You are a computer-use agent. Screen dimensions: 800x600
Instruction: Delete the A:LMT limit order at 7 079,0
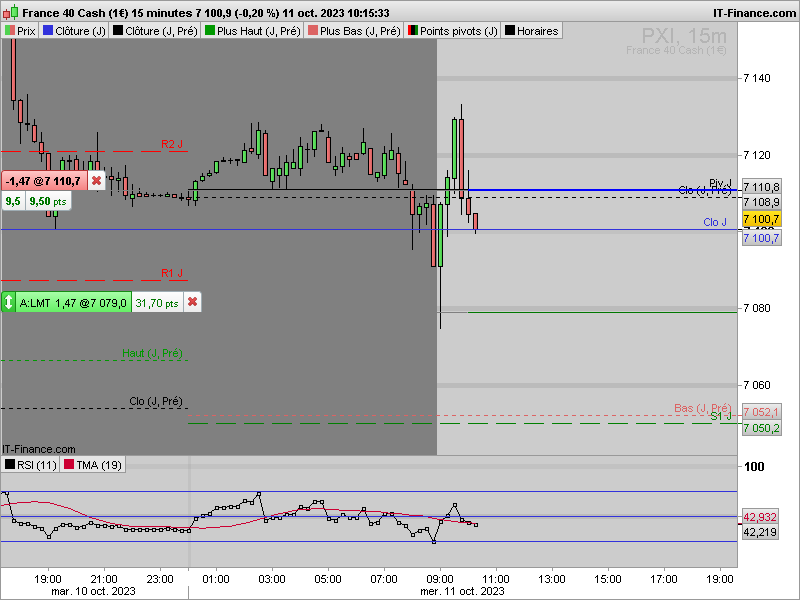pos(192,302)
